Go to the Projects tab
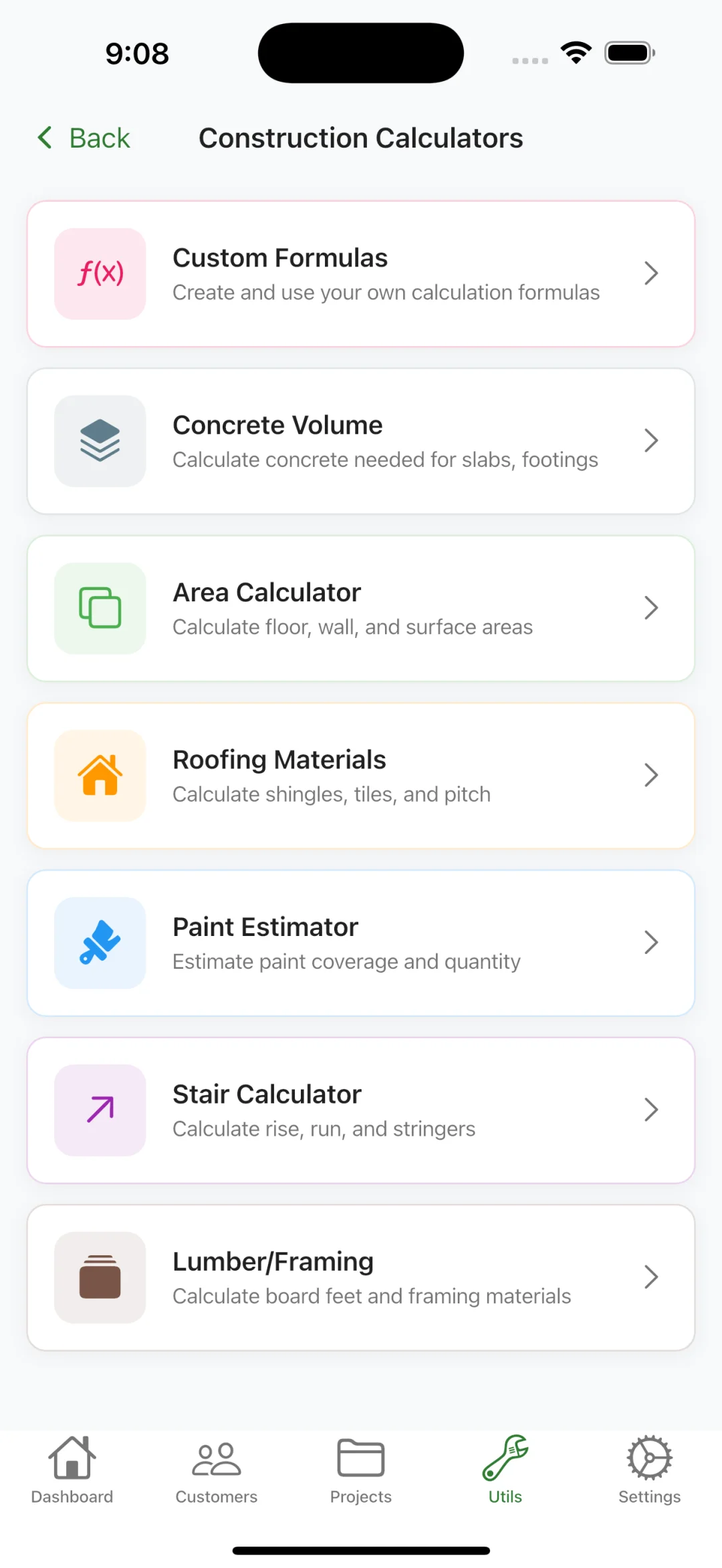The height and width of the screenshot is (1568, 722). pos(361,1470)
